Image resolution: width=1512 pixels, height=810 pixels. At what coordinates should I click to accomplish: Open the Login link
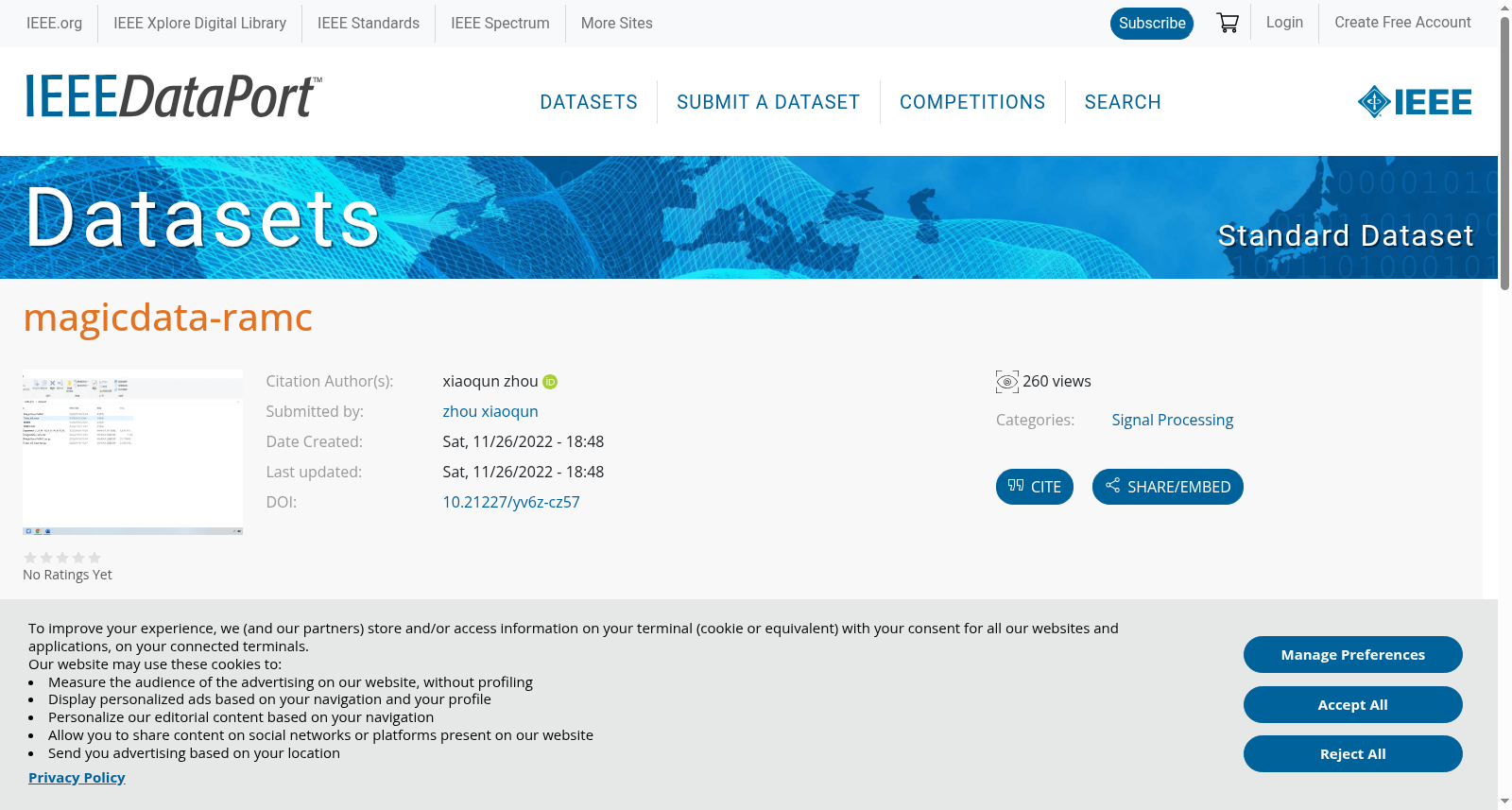pos(1284,22)
